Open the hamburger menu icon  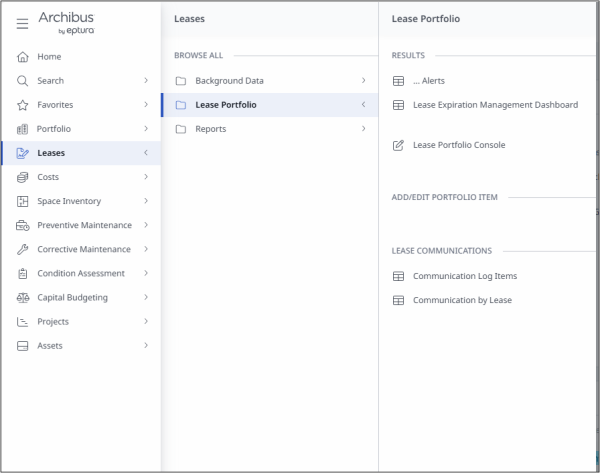point(22,24)
